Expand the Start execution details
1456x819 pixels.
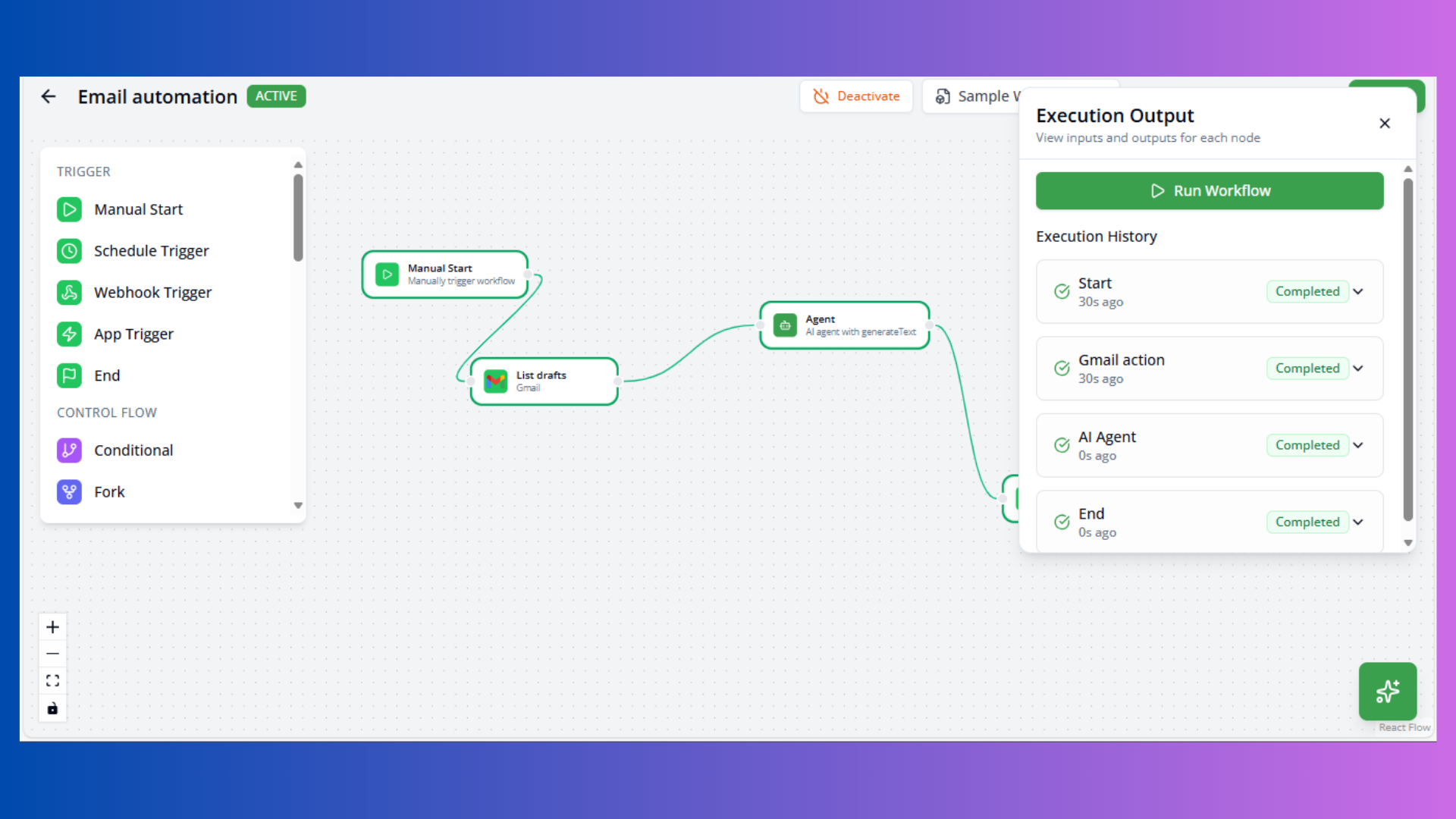[1357, 291]
